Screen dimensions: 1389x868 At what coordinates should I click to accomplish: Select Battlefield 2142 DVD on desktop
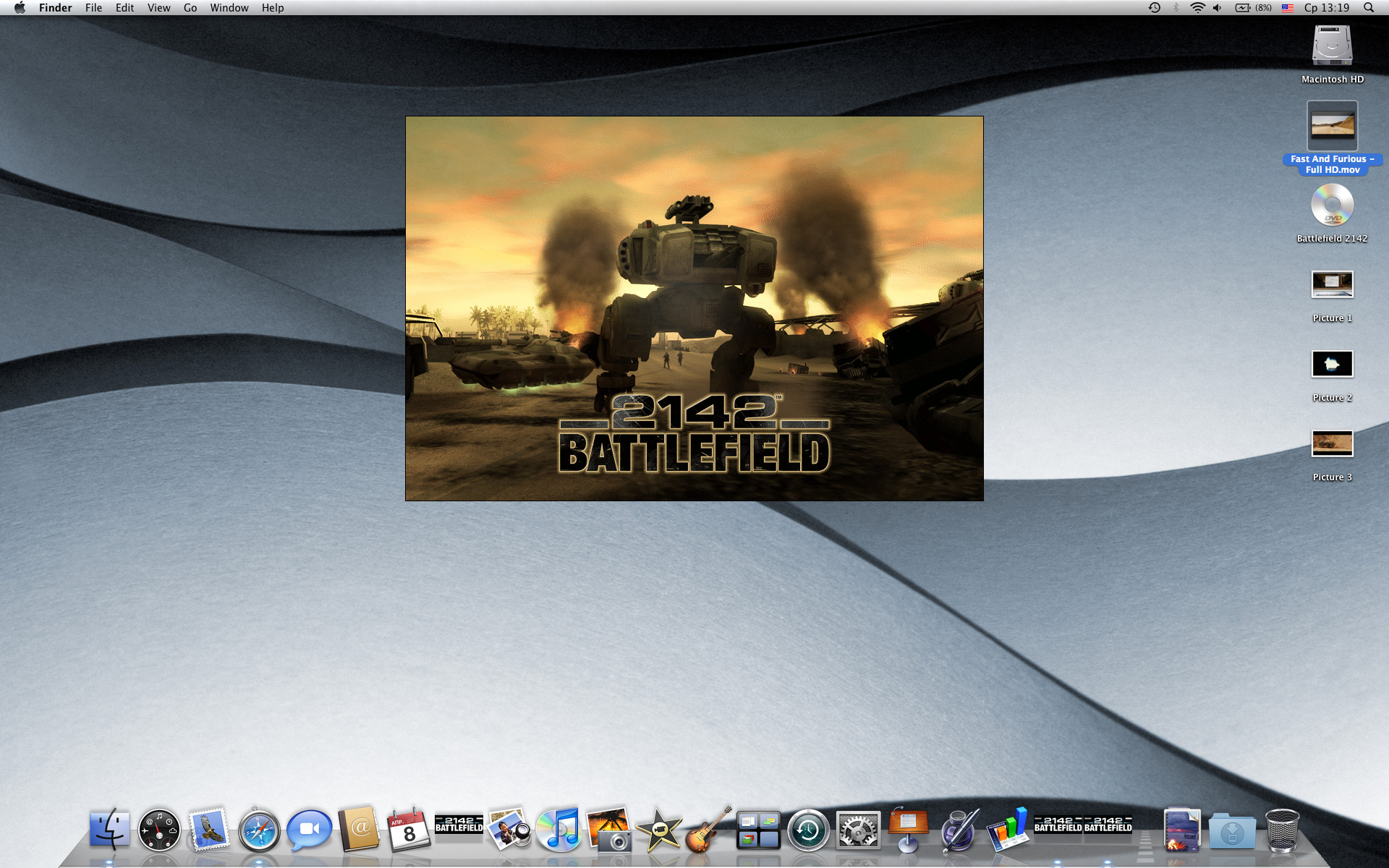(1332, 213)
